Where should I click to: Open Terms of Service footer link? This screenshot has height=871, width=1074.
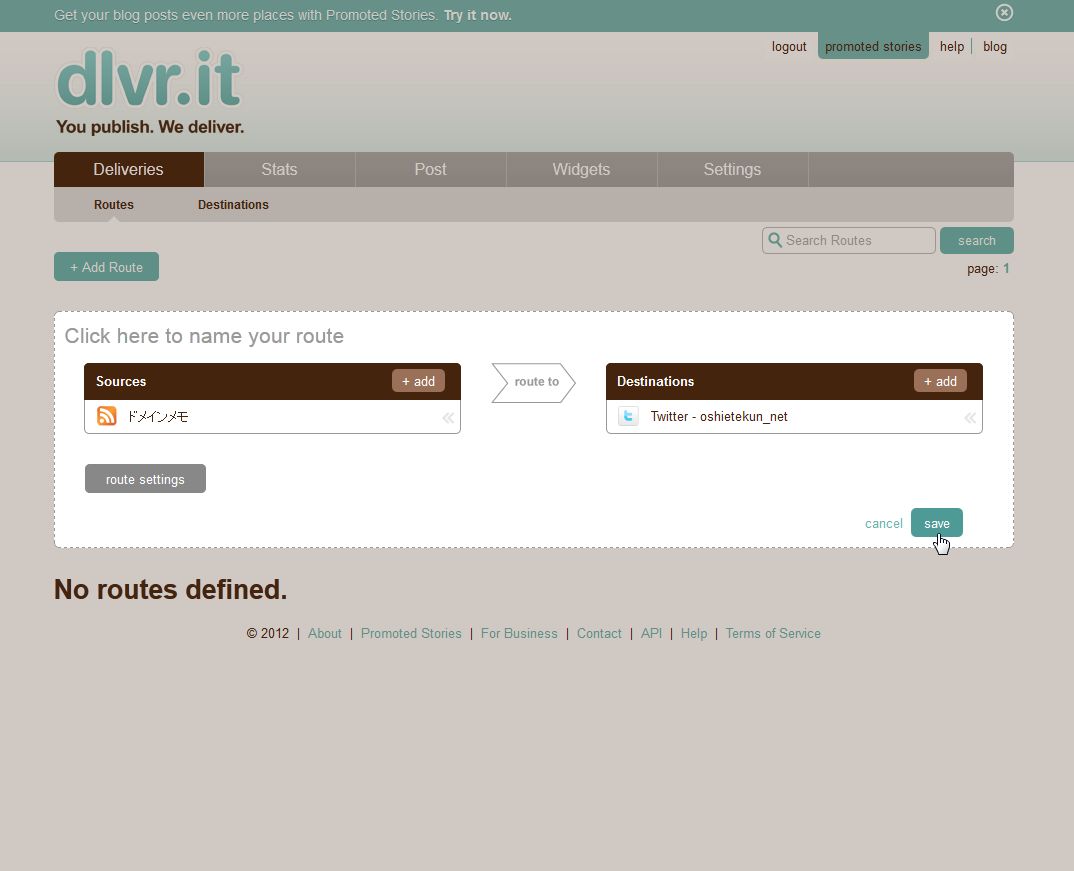[773, 633]
